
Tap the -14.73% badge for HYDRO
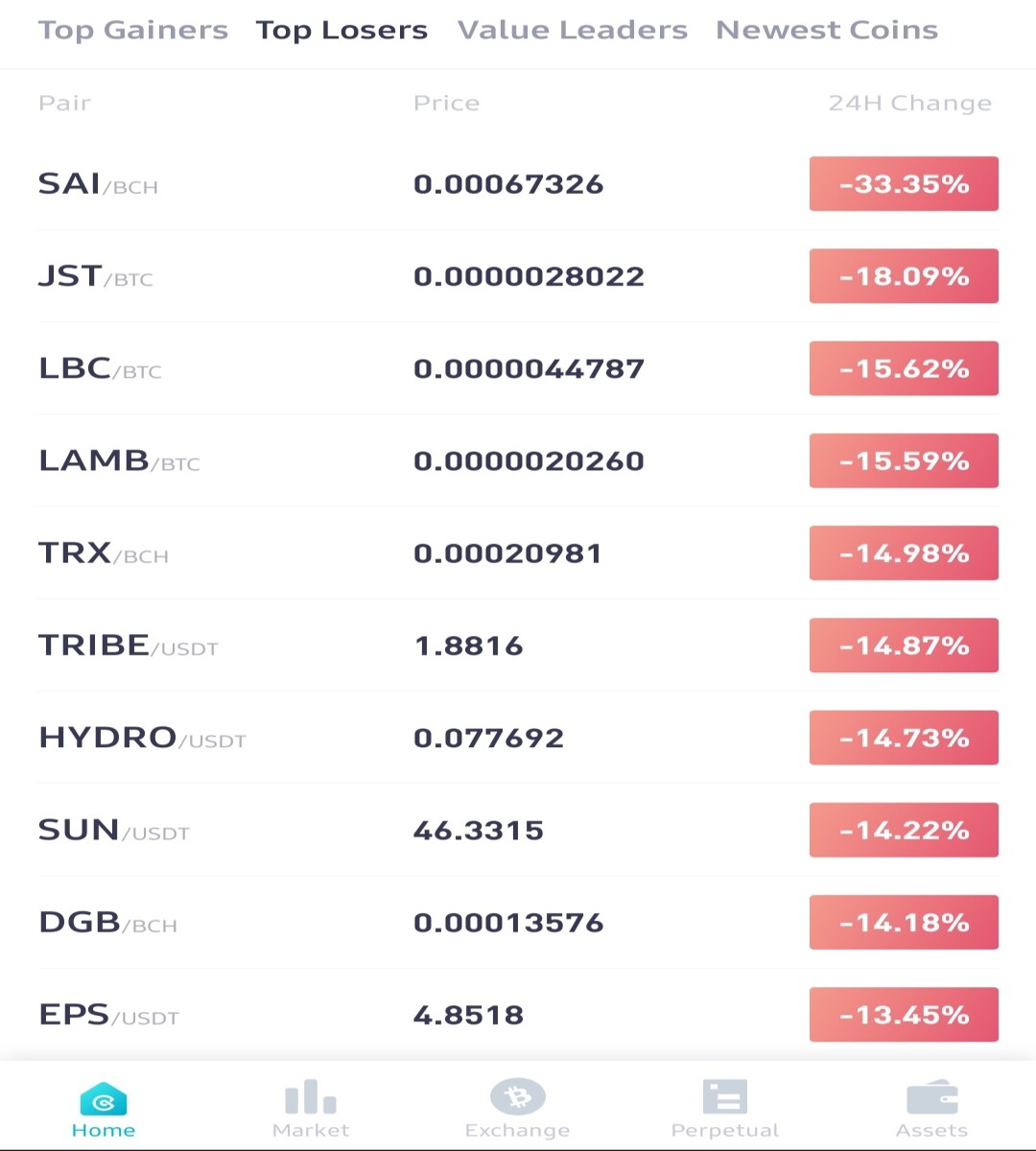click(904, 738)
